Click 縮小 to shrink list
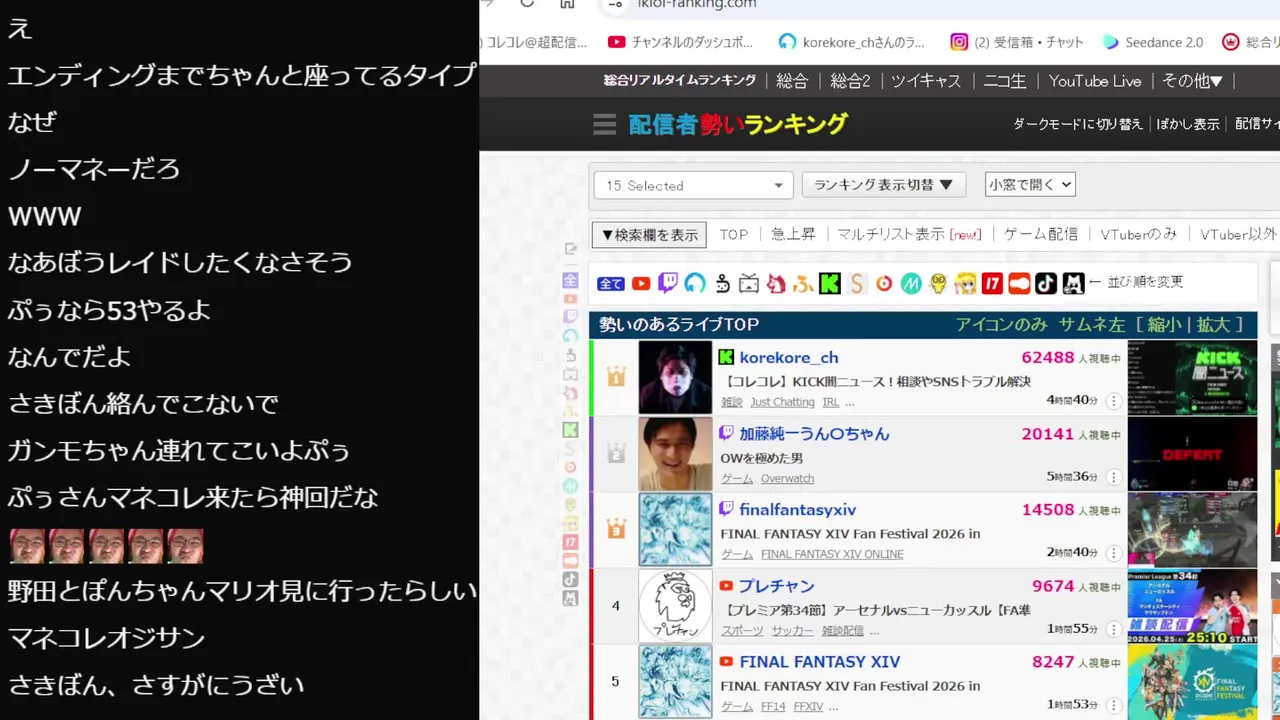This screenshot has width=1280, height=720. point(1167,324)
